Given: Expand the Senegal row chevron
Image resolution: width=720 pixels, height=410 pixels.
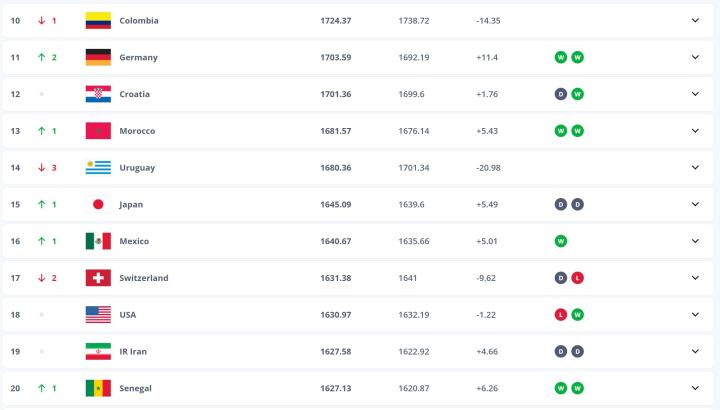Looking at the screenshot, I should 695,388.
